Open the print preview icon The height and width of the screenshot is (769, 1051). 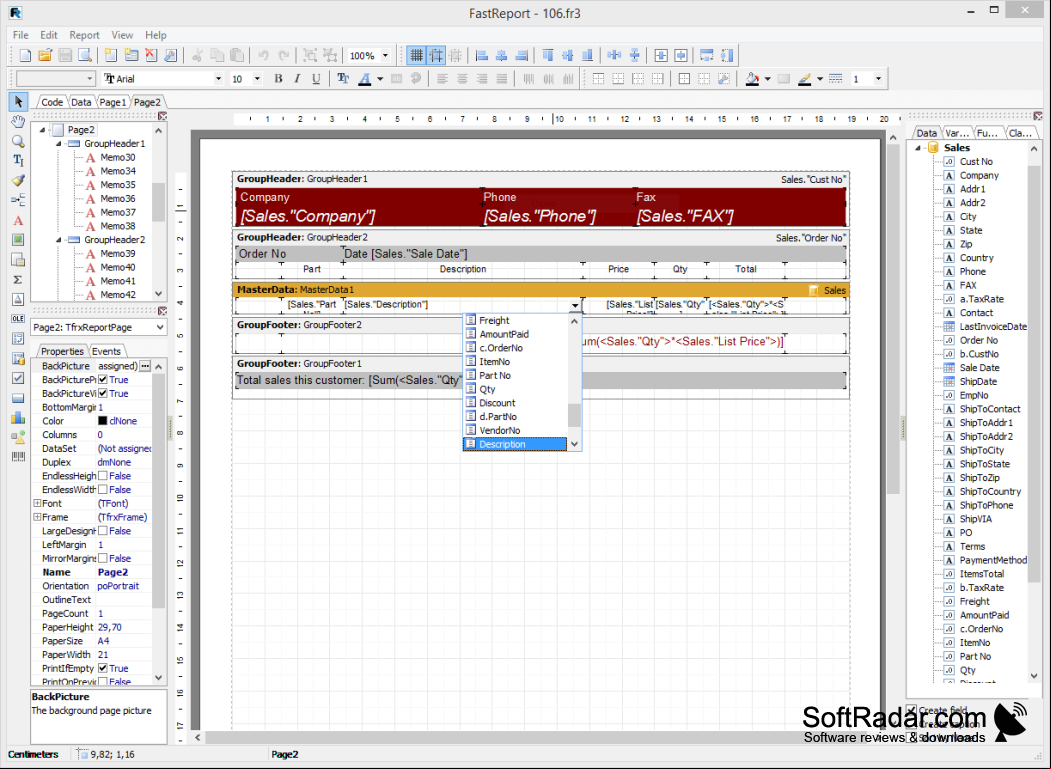84,56
